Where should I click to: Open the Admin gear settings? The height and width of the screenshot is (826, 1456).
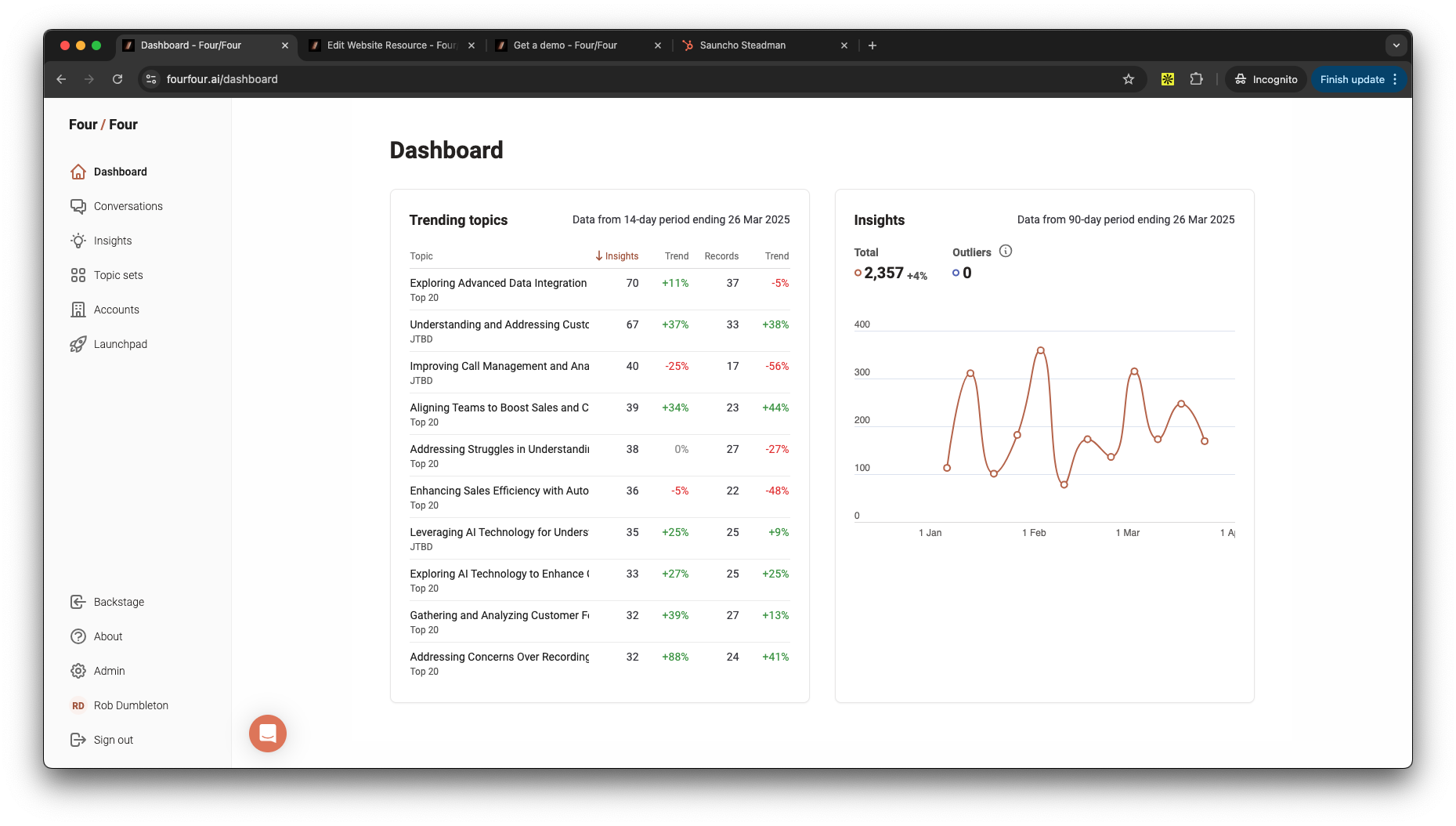[x=78, y=671]
